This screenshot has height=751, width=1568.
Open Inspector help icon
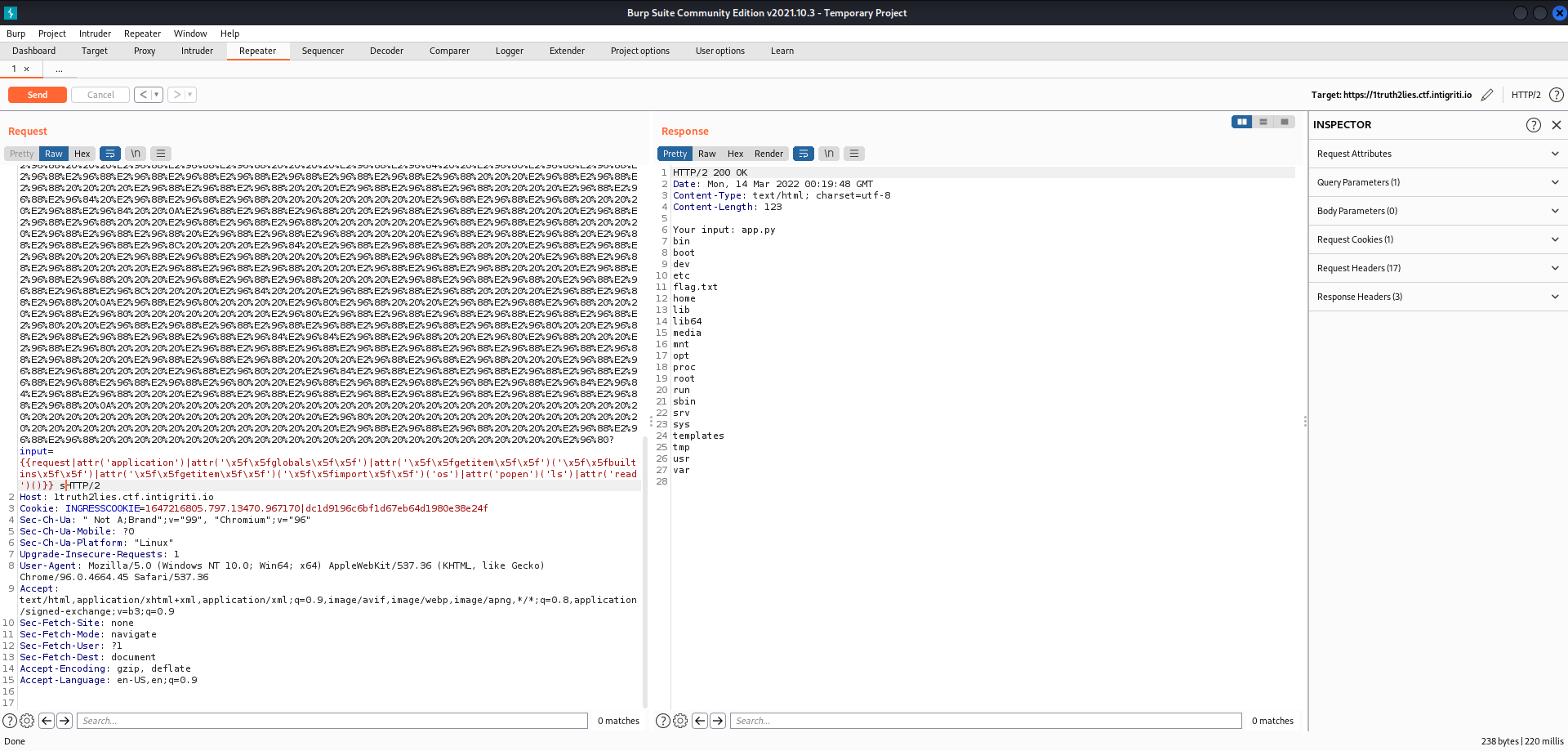(x=1534, y=125)
